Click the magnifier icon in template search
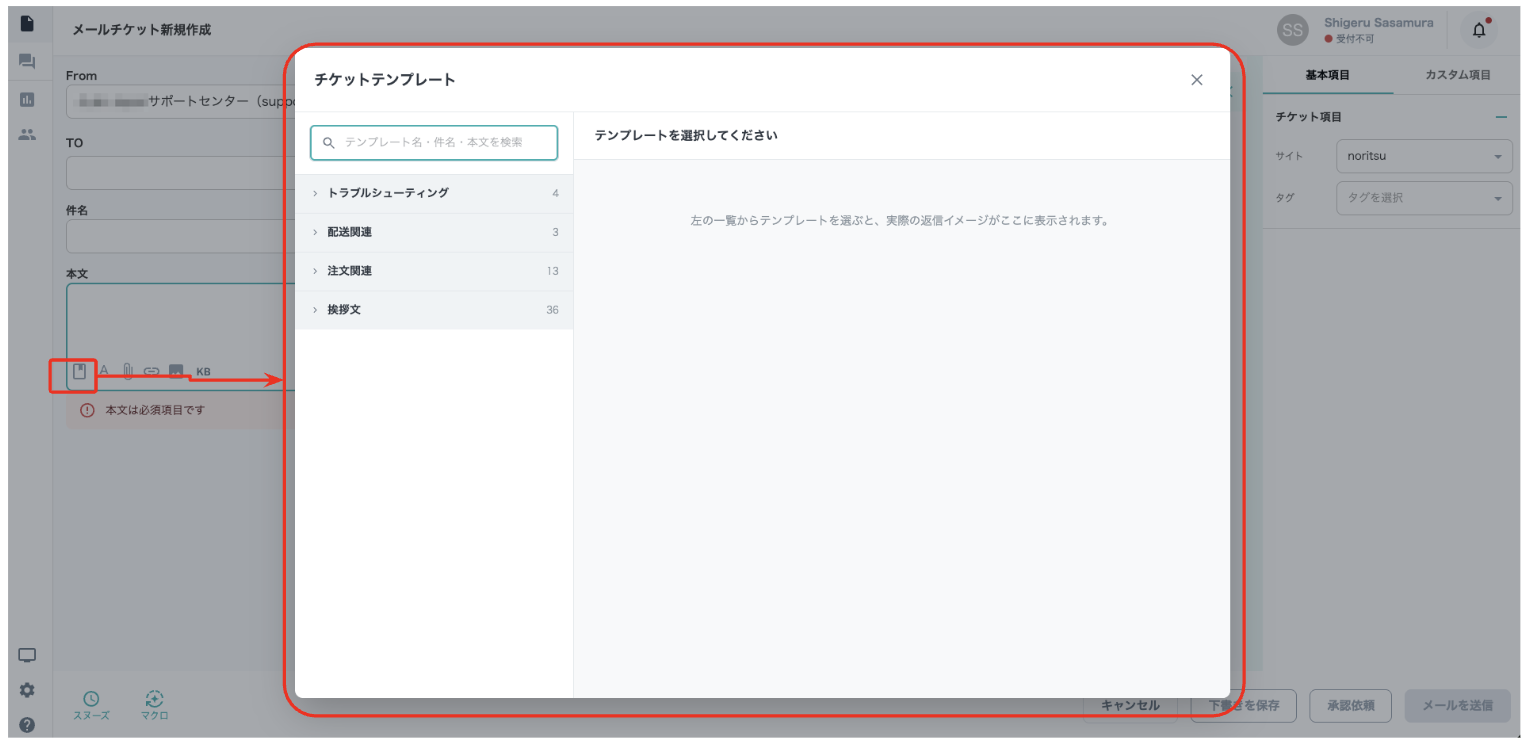The height and width of the screenshot is (746, 1526). click(x=328, y=143)
